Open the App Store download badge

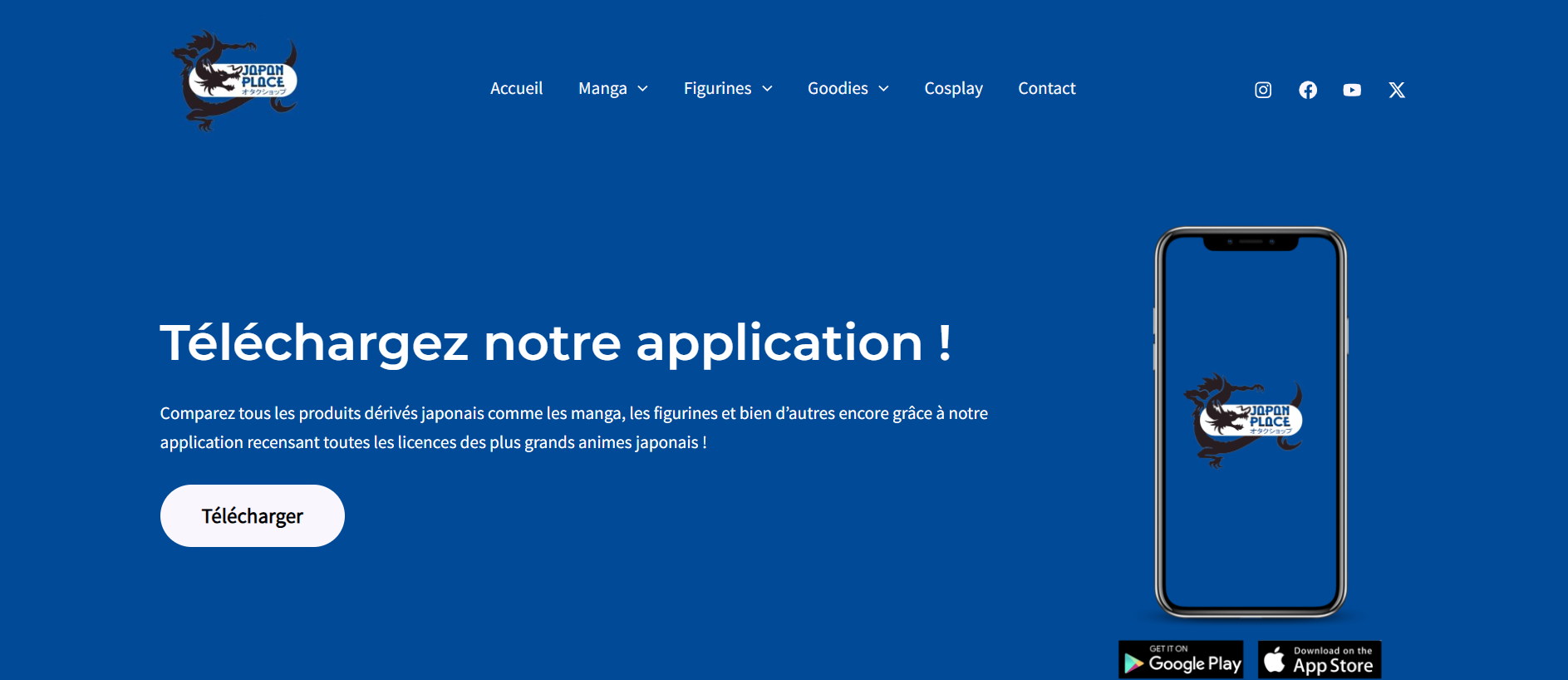pos(1320,660)
